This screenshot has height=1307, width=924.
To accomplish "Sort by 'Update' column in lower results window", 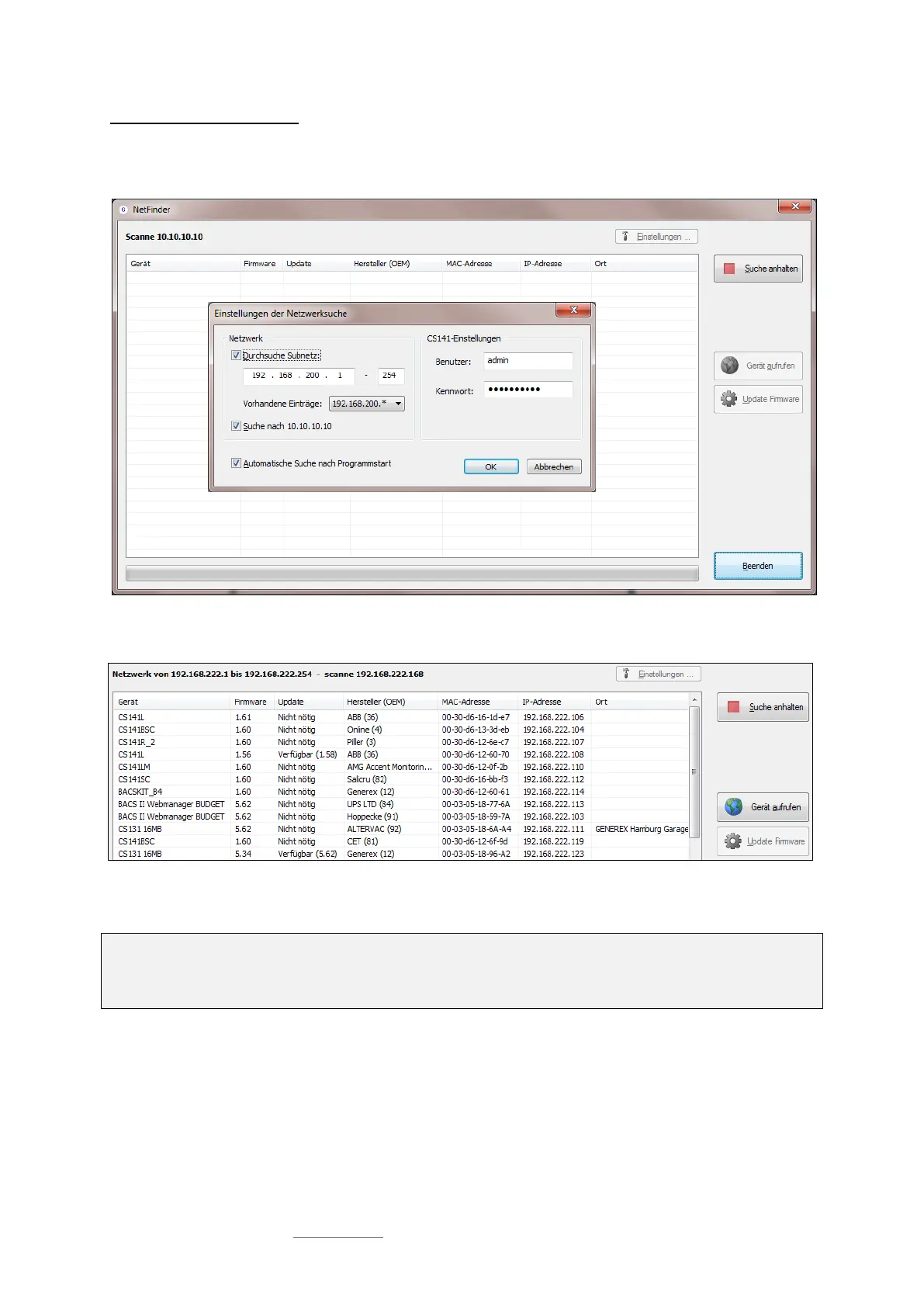I will click(309, 702).
